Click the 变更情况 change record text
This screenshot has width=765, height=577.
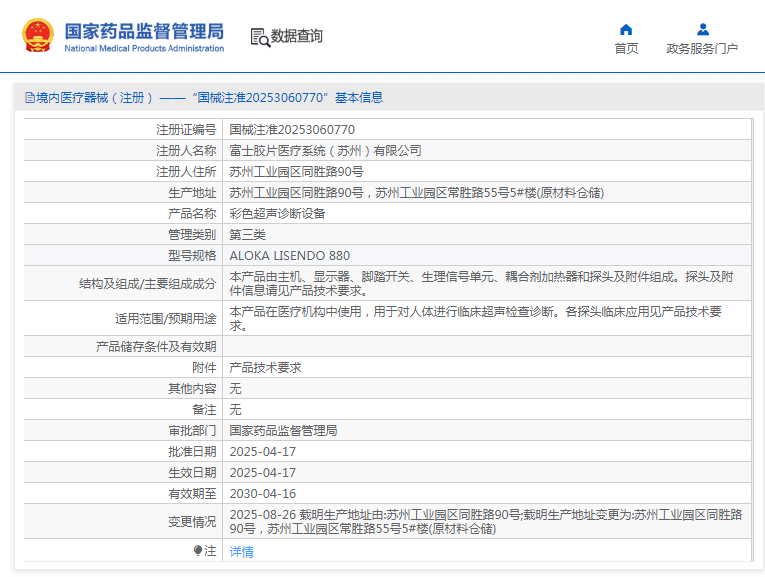(485, 521)
